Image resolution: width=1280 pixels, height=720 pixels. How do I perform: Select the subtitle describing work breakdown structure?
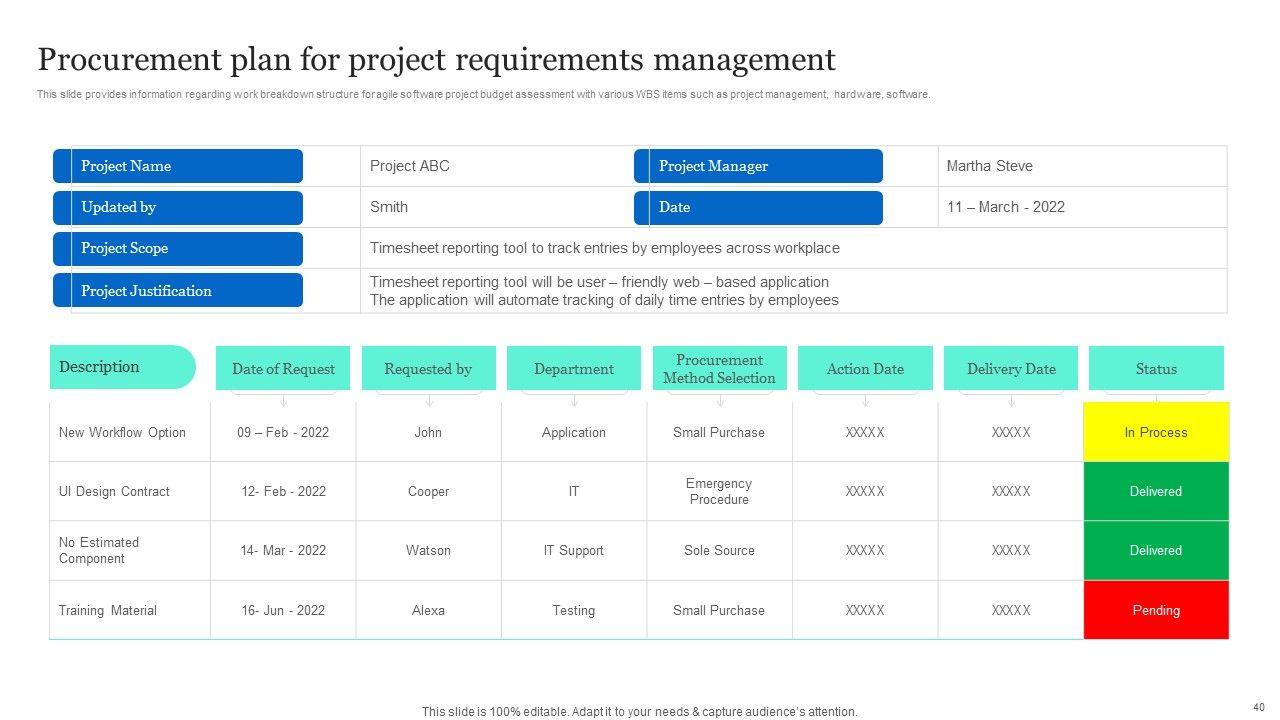pos(484,95)
